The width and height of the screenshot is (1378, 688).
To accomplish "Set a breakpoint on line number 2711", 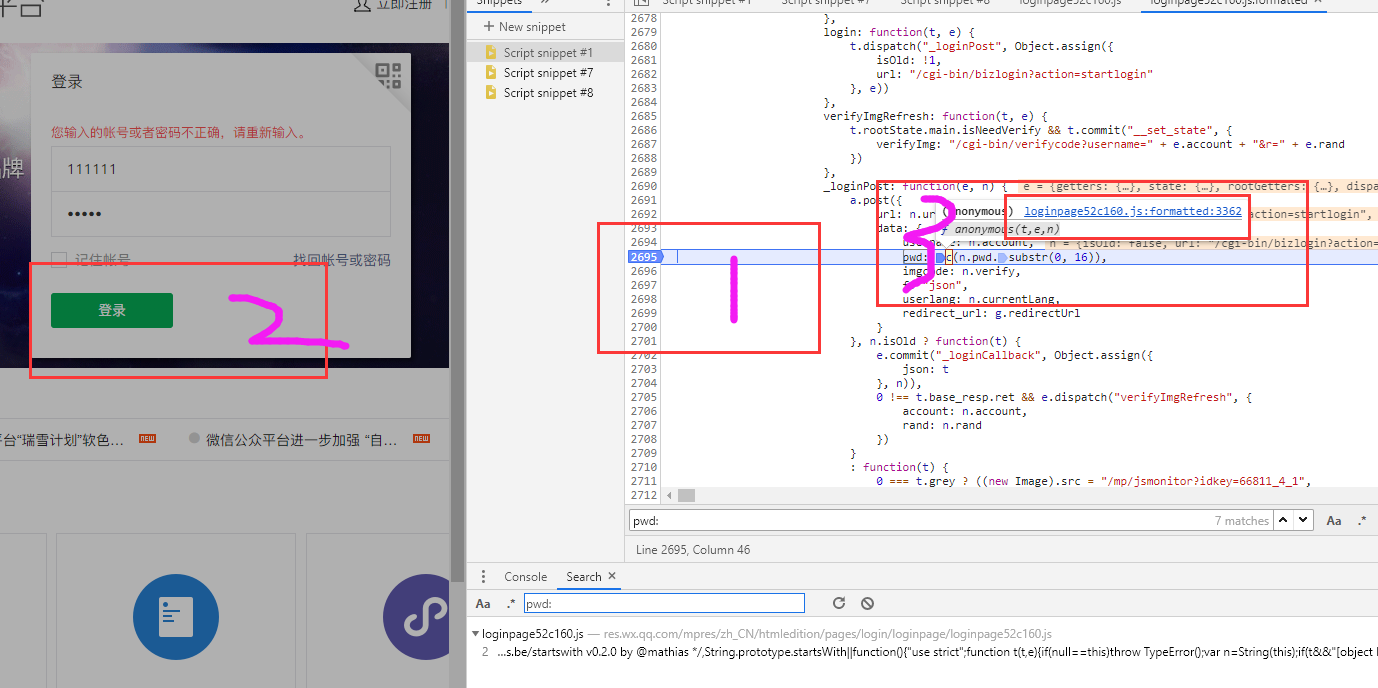I will 645,481.
